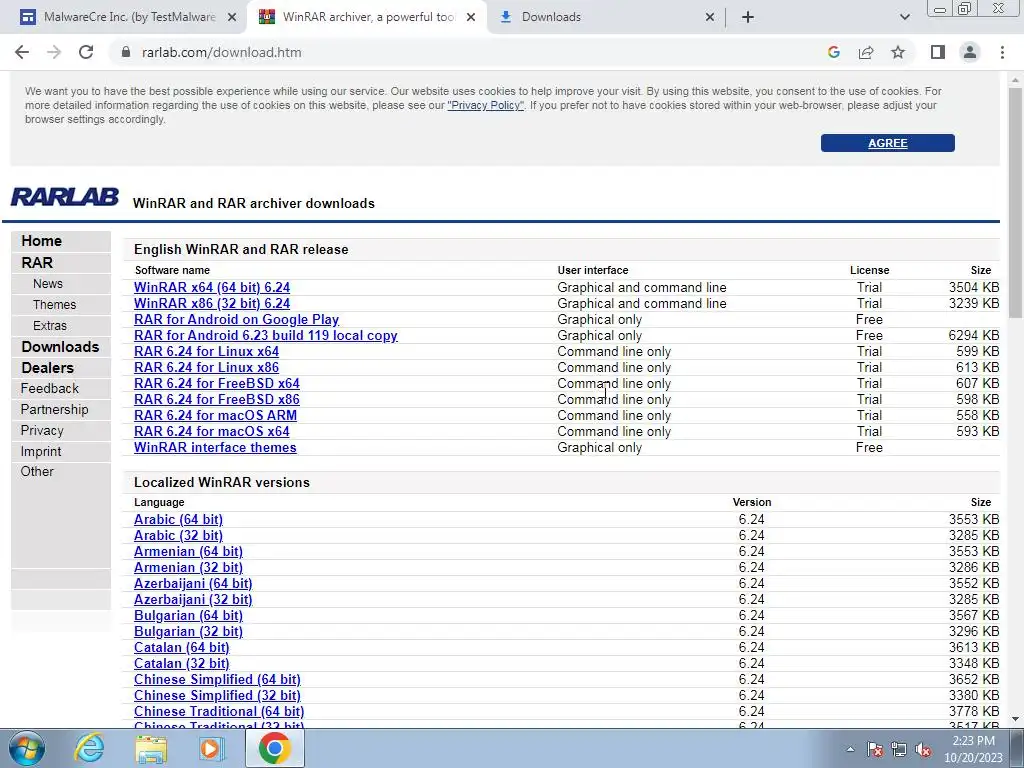This screenshot has width=1024, height=768.
Task: Download WinRAR x64 (64 bit) 6.24
Action: [x=212, y=287]
